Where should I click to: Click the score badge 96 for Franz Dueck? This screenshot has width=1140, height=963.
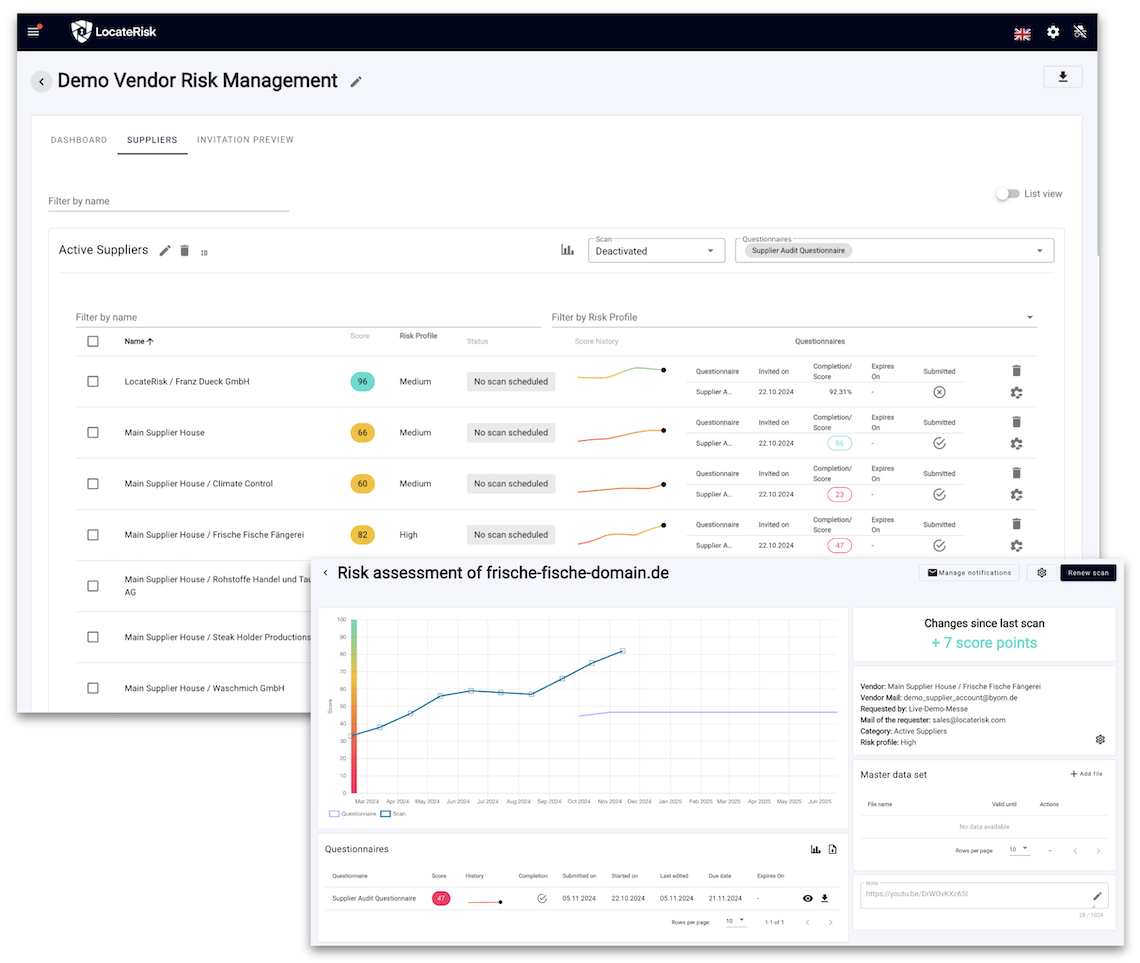click(362, 381)
